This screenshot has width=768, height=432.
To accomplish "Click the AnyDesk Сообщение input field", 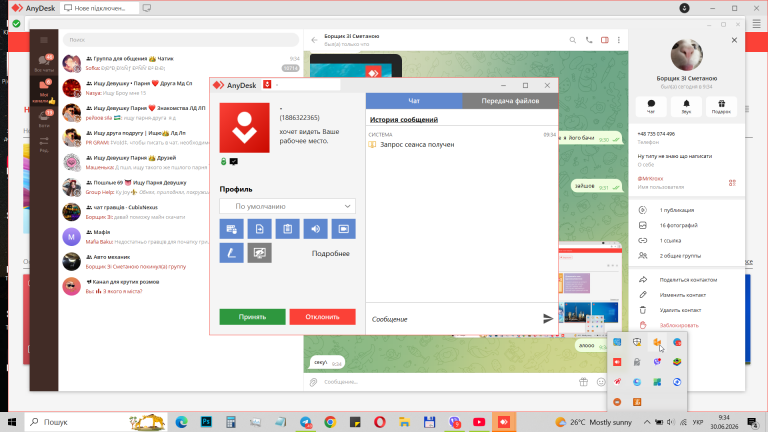I will click(x=453, y=319).
